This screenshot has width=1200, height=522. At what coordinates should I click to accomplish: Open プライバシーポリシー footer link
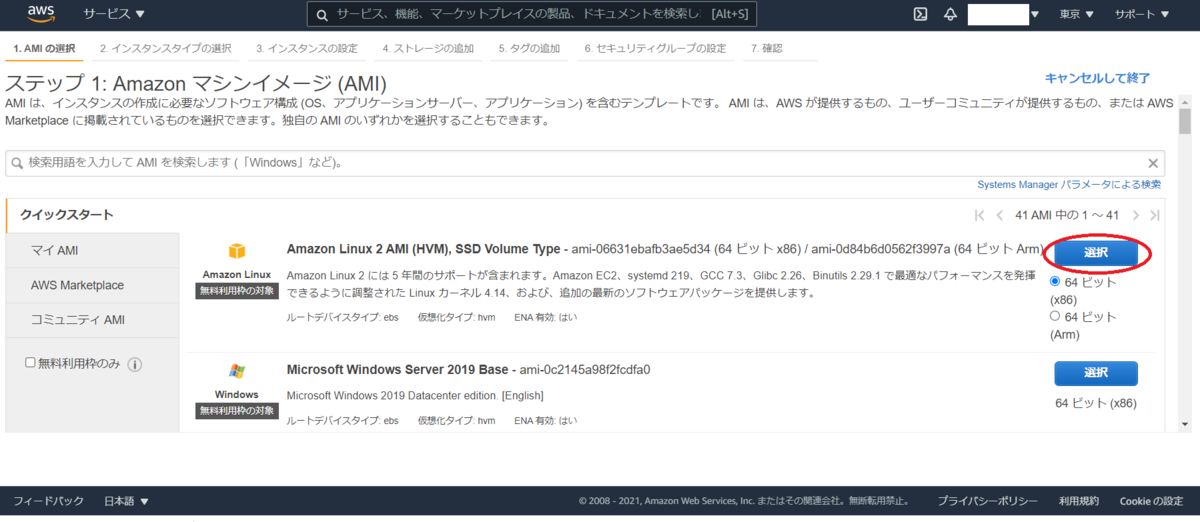click(987, 501)
